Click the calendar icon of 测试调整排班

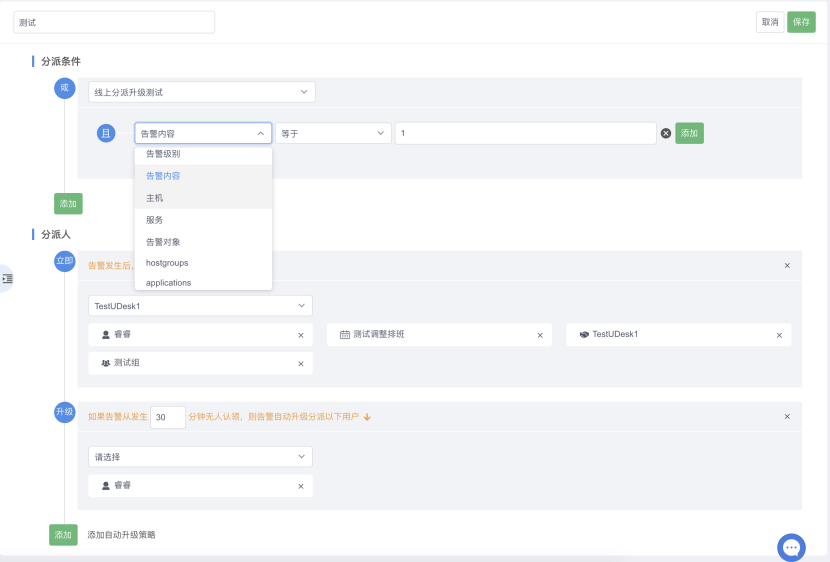[345, 334]
